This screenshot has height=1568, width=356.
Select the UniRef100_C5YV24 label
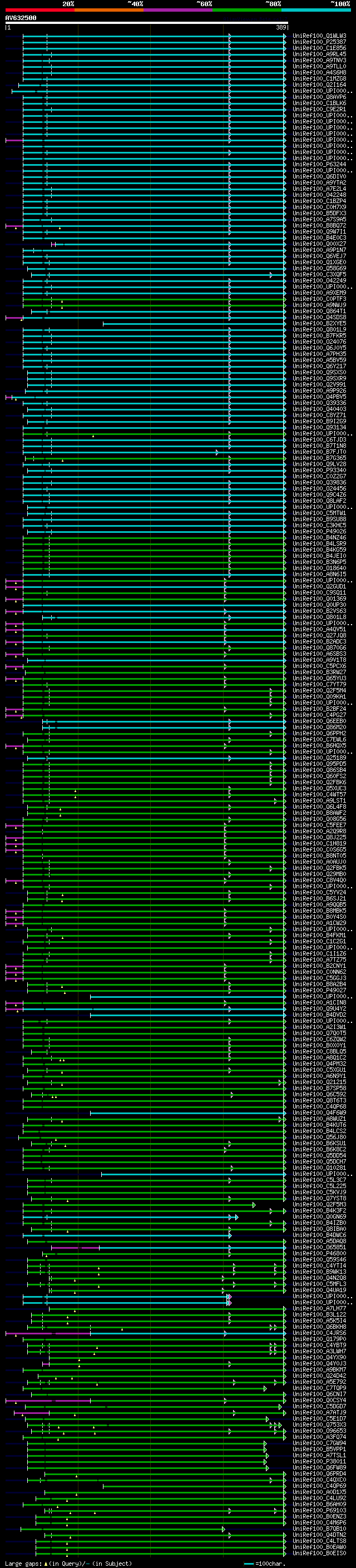[319, 892]
